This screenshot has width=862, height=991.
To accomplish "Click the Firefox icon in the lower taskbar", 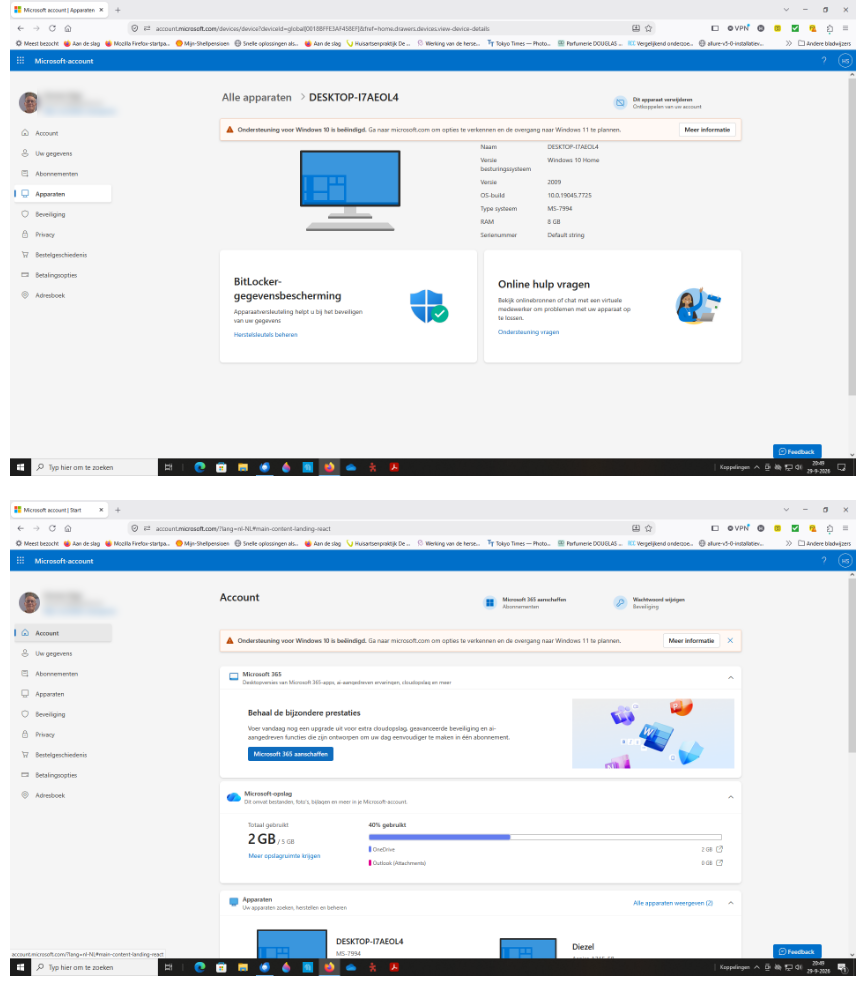I will coord(329,967).
